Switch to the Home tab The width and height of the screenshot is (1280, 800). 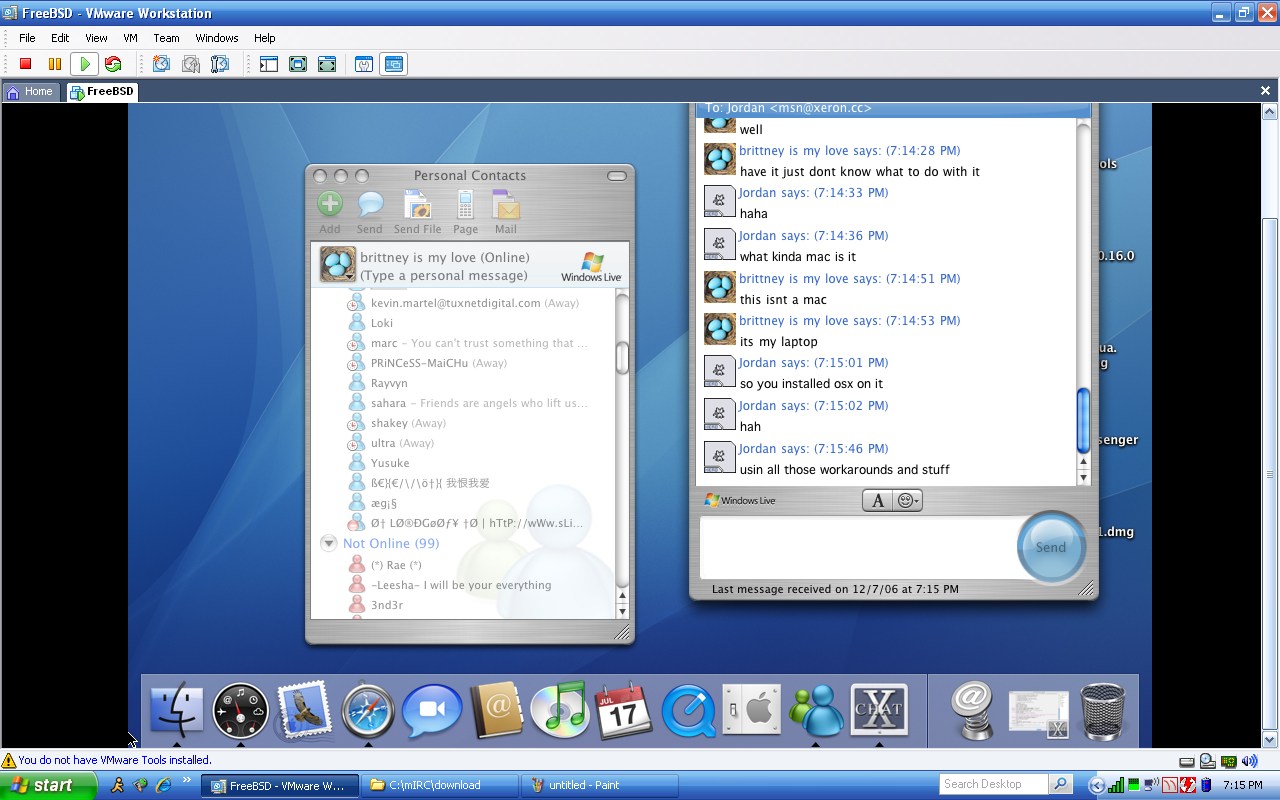click(30, 91)
